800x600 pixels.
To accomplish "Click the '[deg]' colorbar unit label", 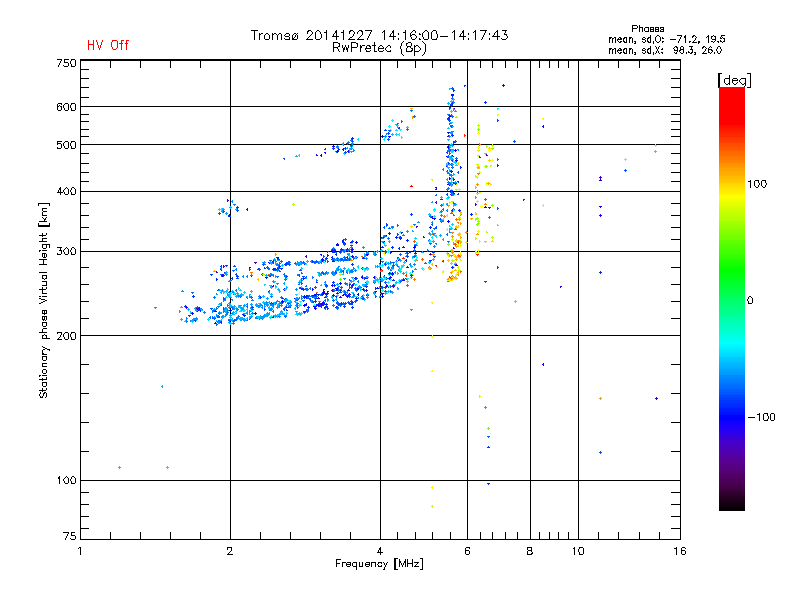I will coord(734,80).
